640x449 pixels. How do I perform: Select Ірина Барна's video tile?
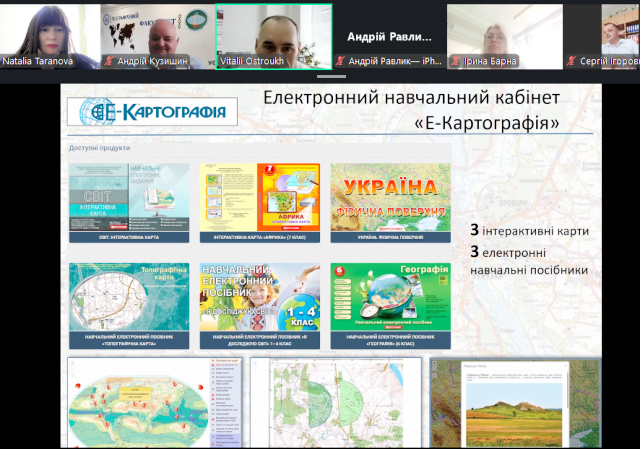pos(505,36)
